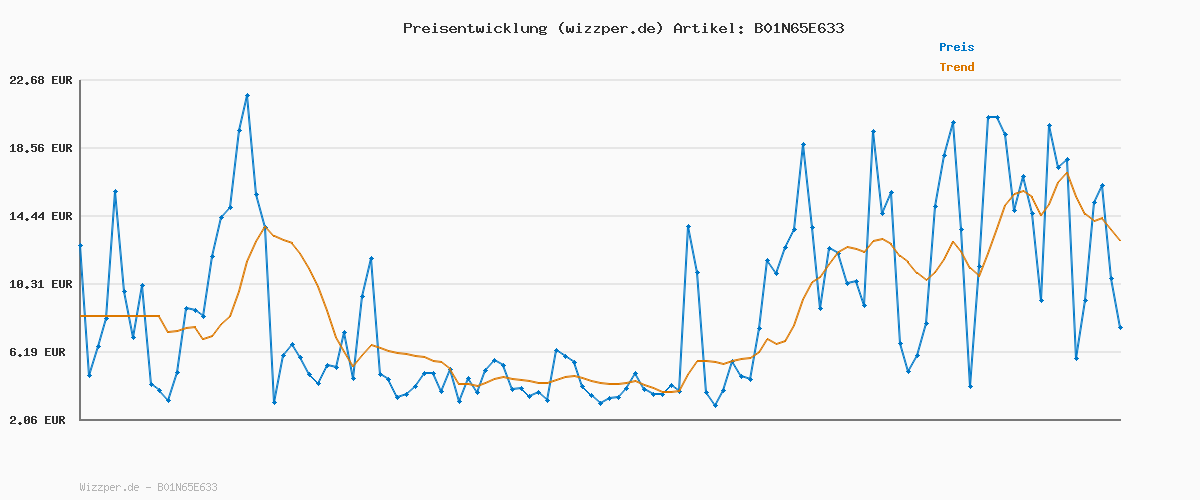Click the first blue data point at the left edge

pyautogui.click(x=80, y=245)
